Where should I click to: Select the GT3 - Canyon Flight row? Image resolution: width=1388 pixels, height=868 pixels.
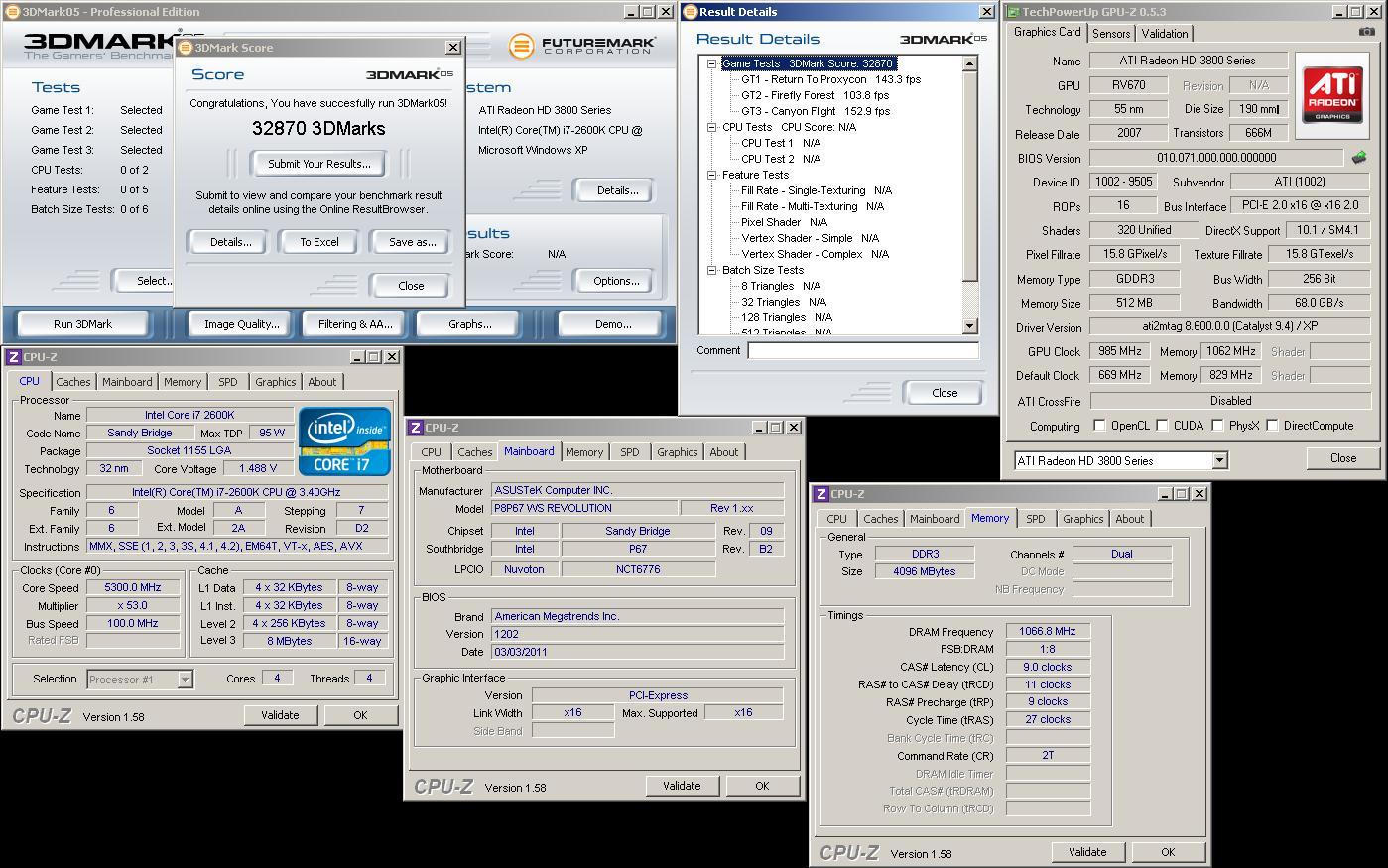[816, 111]
